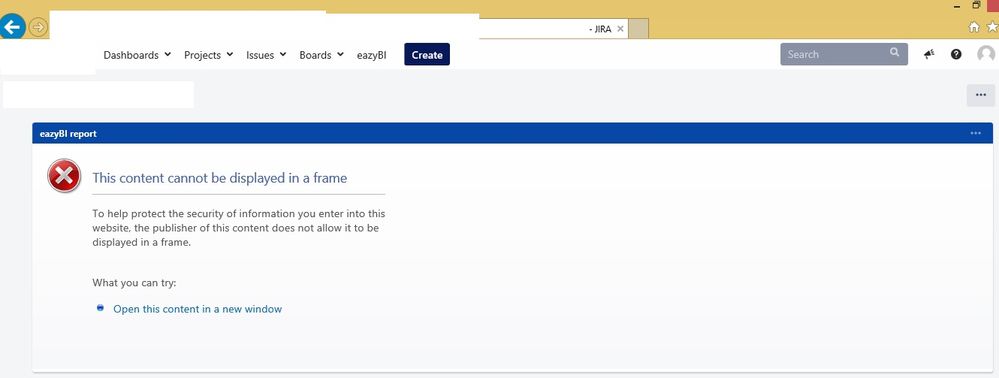
Task: Minimize the browser window
Action: tap(957, 6)
